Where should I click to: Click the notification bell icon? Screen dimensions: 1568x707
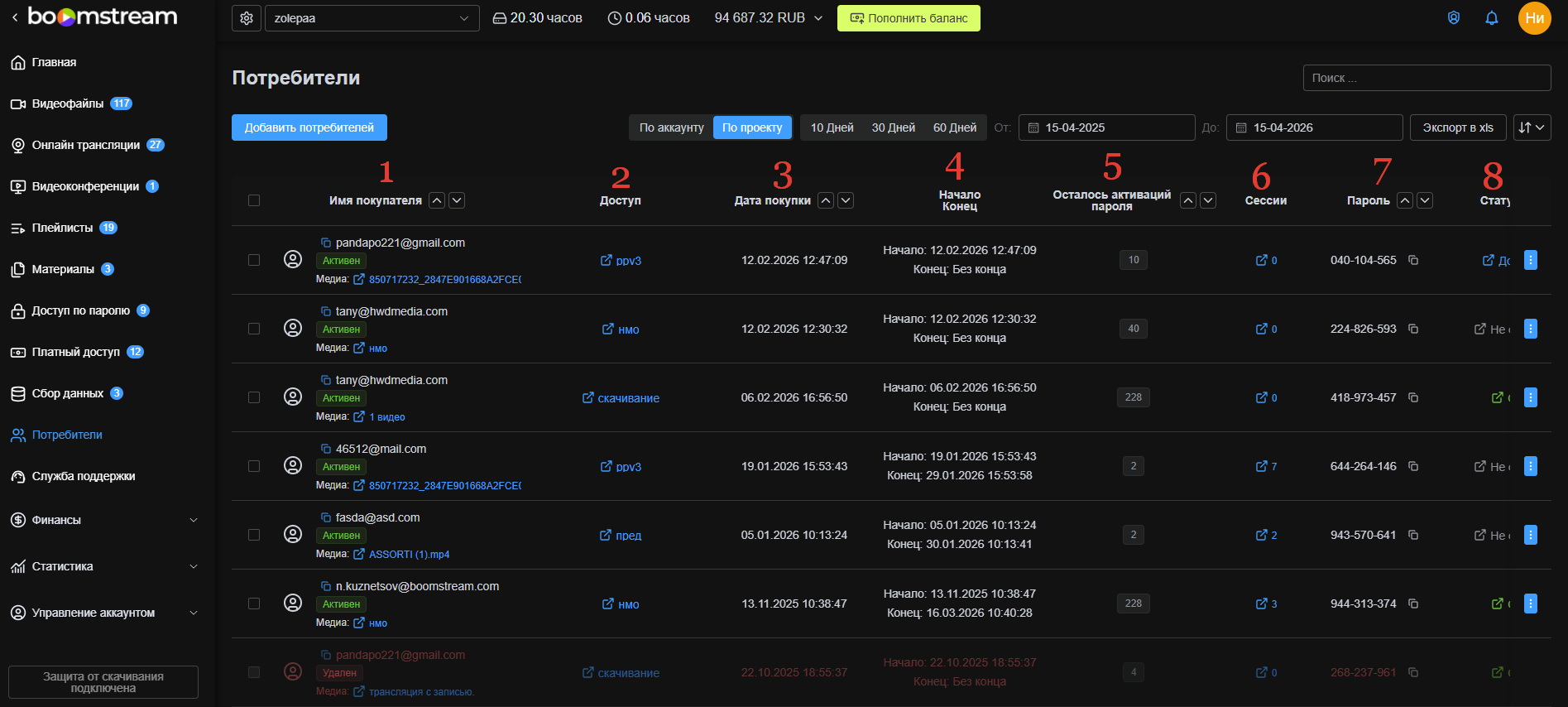point(1492,18)
